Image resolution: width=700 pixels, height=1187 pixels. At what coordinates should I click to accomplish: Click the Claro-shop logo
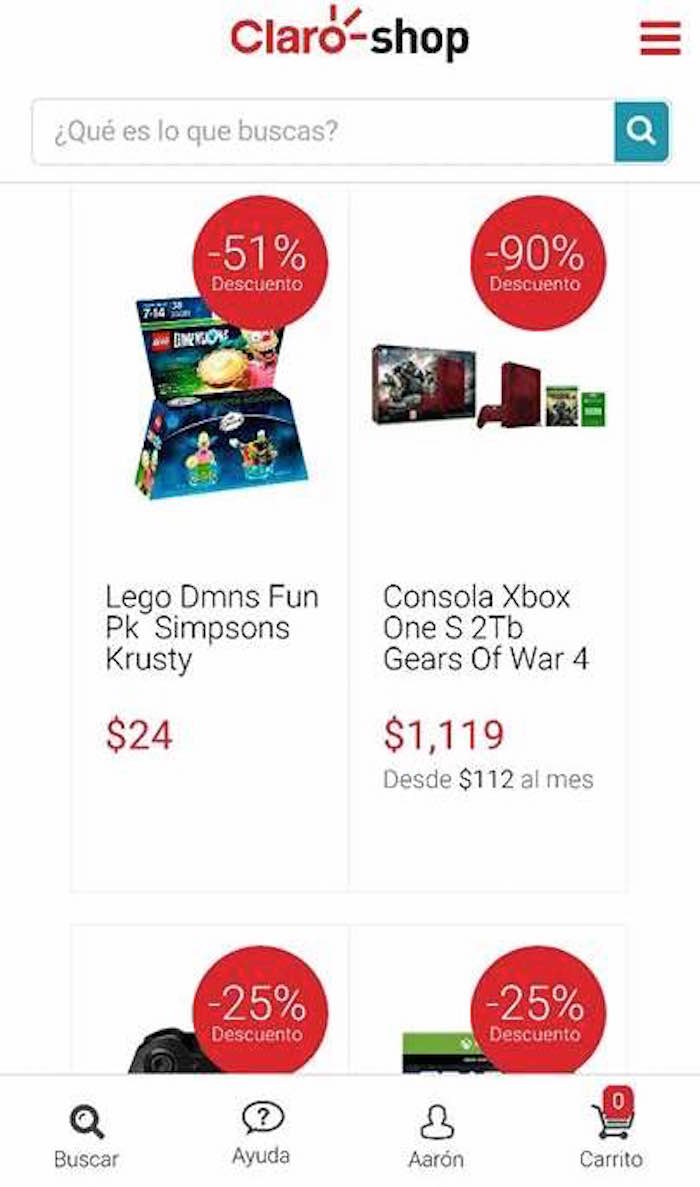tap(349, 35)
